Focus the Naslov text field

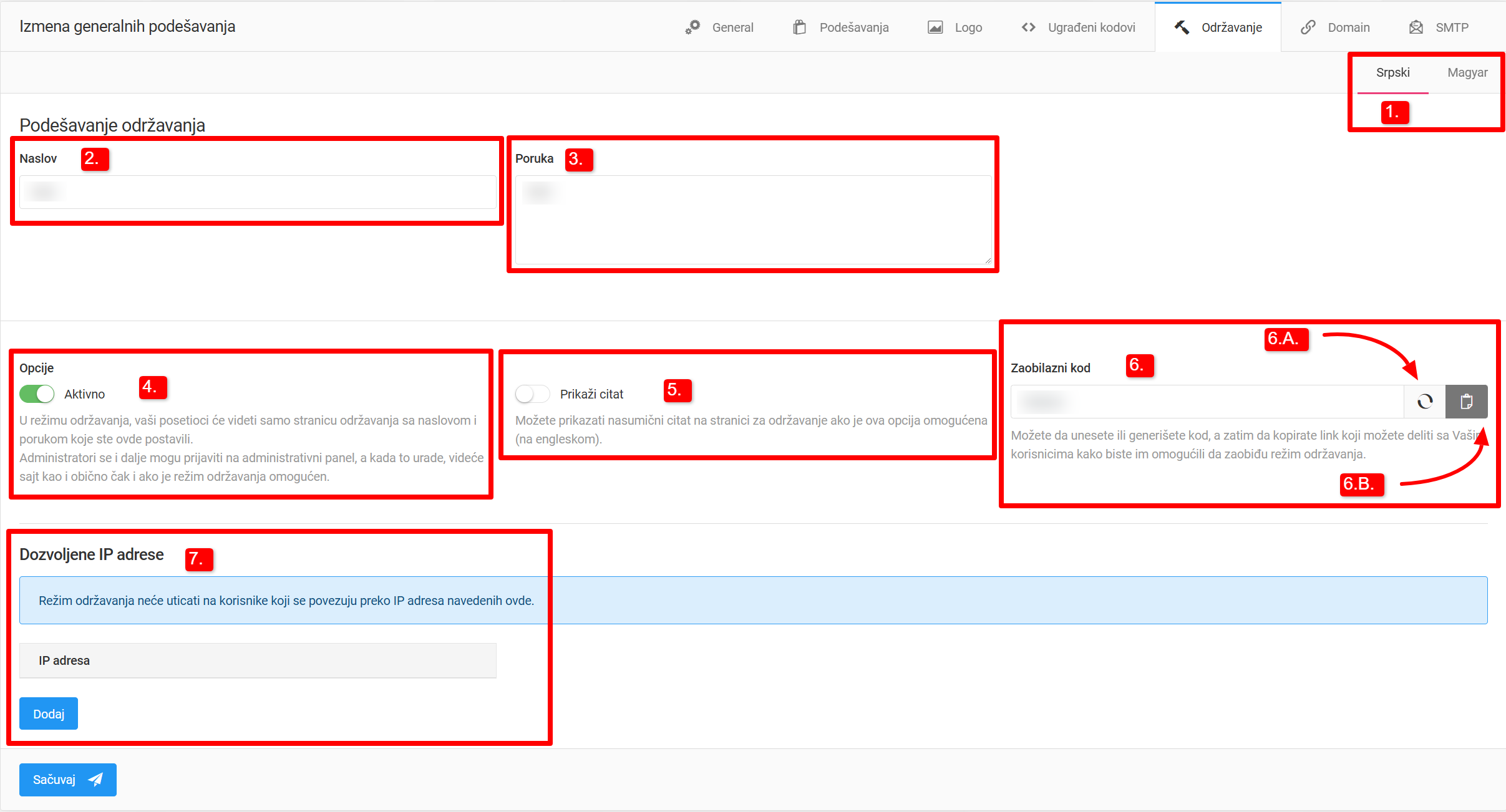coord(258,192)
